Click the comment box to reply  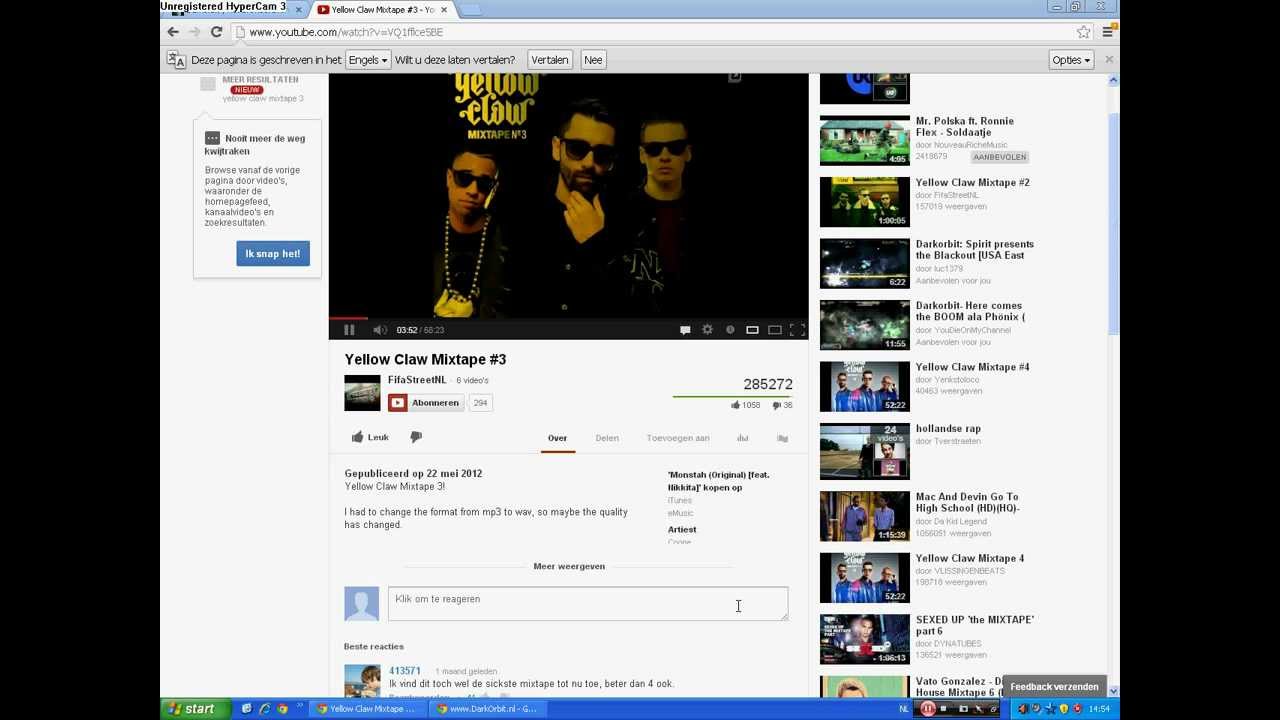pos(588,603)
